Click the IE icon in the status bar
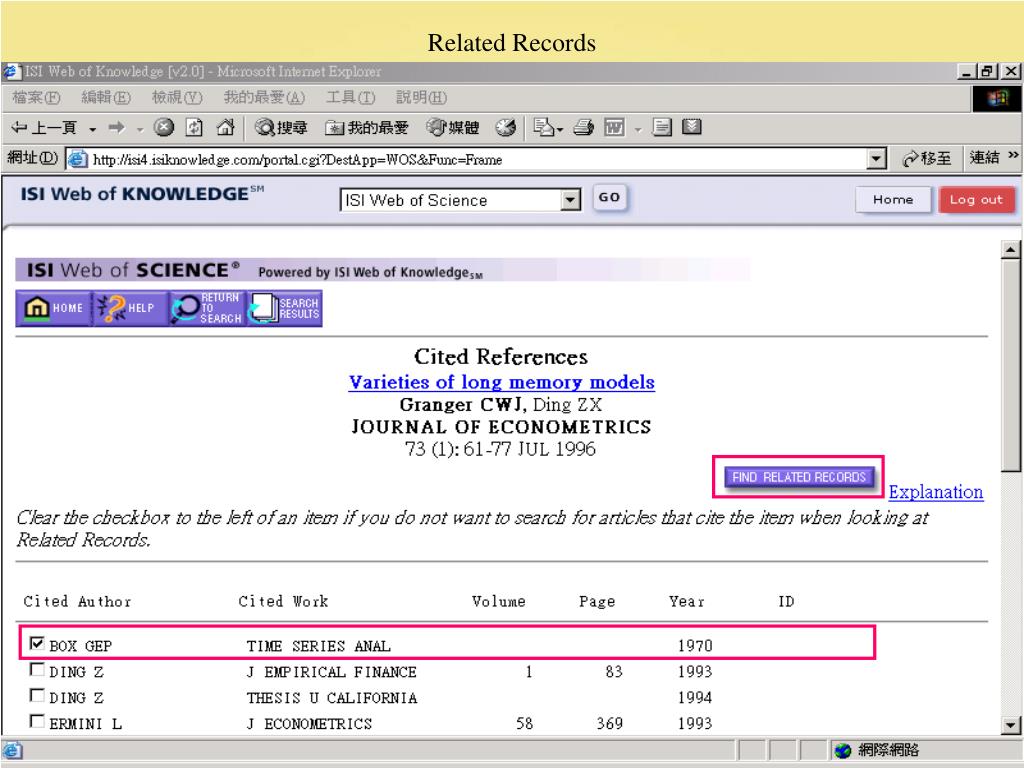This screenshot has width=1024, height=768. coord(11,750)
